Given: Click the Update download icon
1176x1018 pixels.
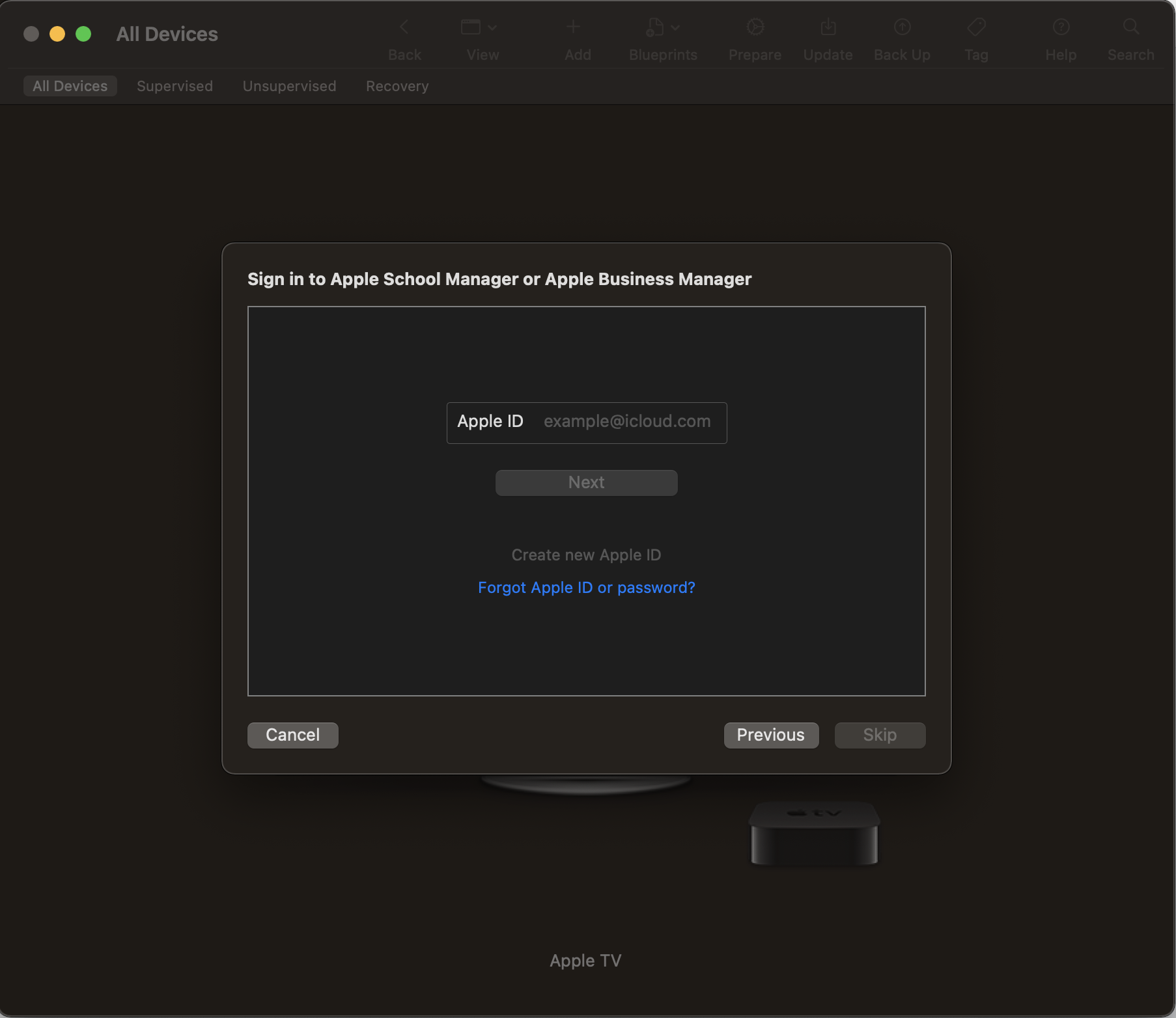Looking at the screenshot, I should click(x=828, y=27).
